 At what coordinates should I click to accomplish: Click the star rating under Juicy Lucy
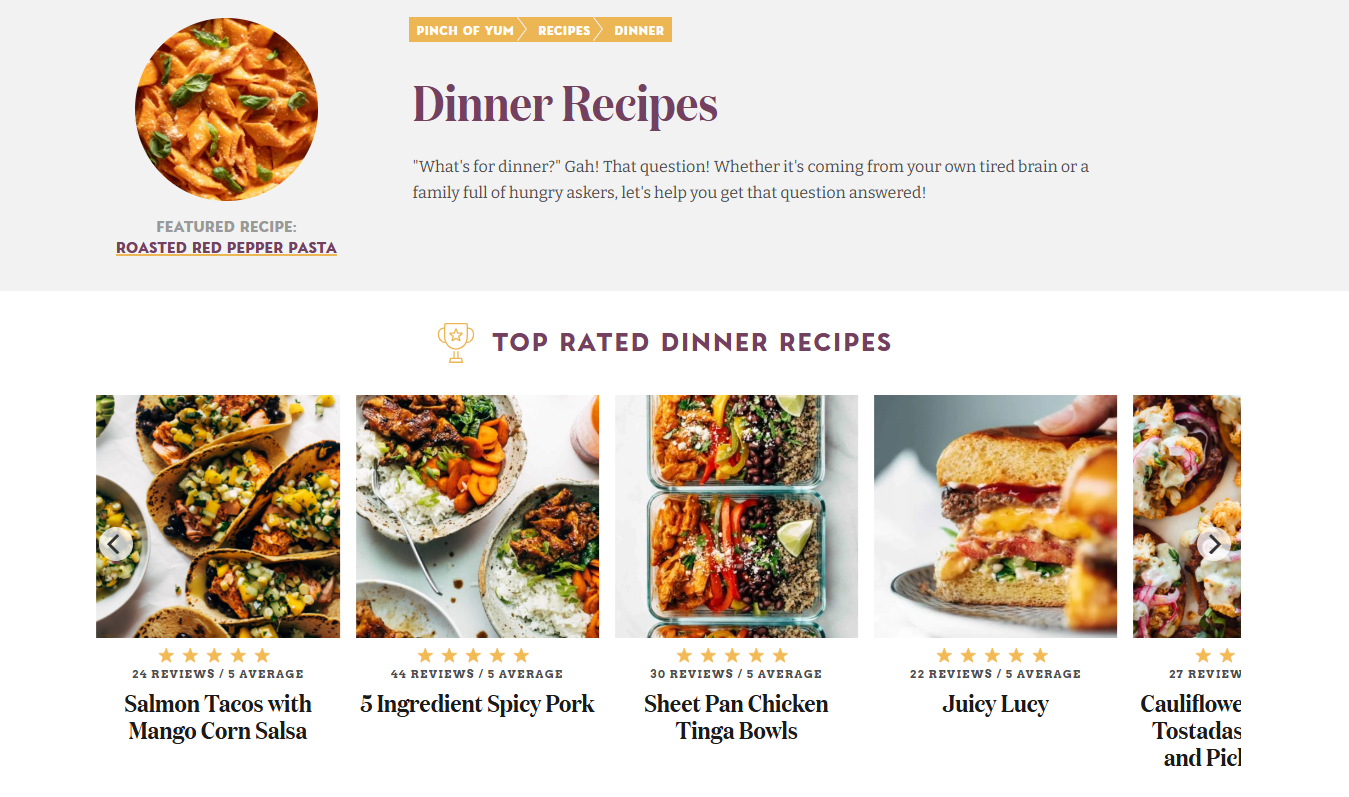[x=993, y=656]
